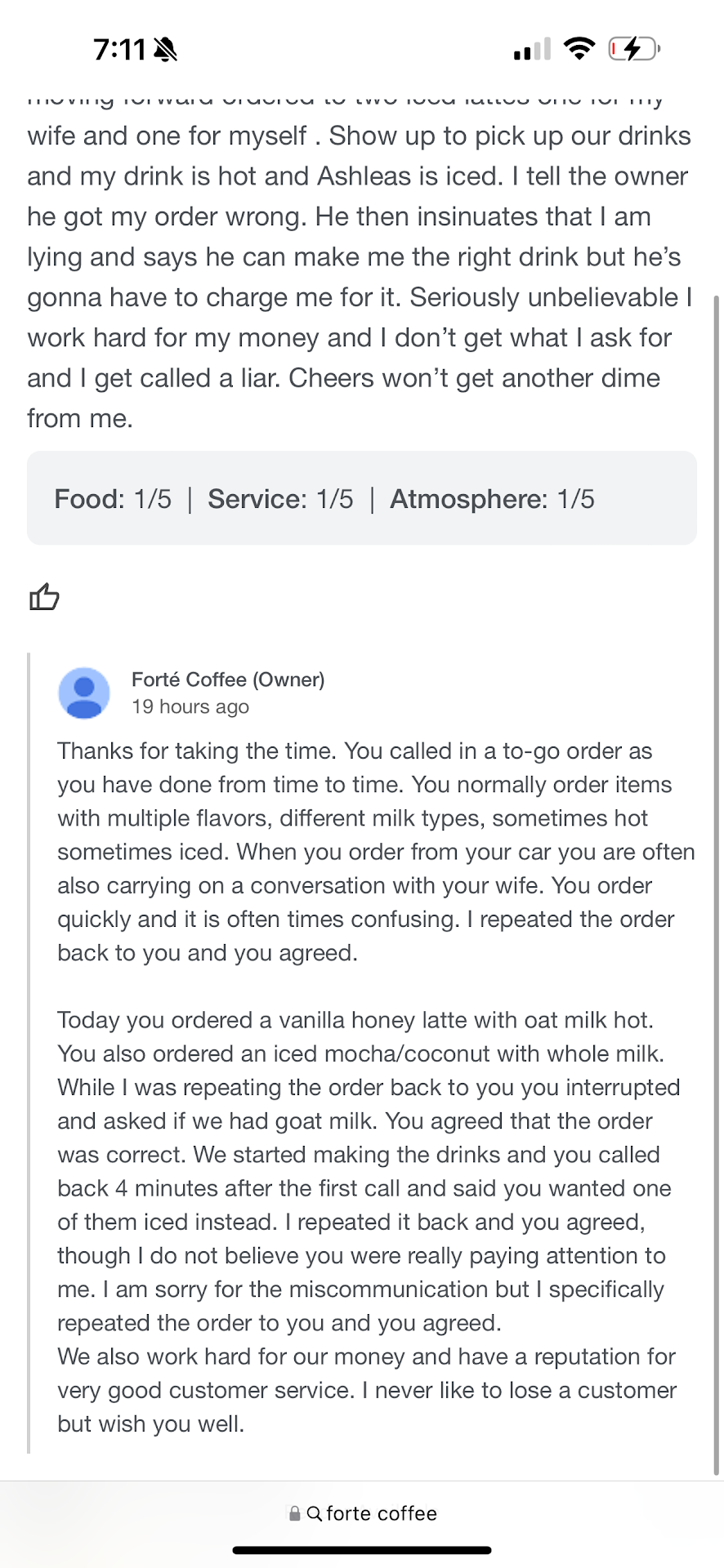The height and width of the screenshot is (1568, 724).
Task: Tap the magnifier icon beside "forte coffee"
Action: pos(315,1513)
